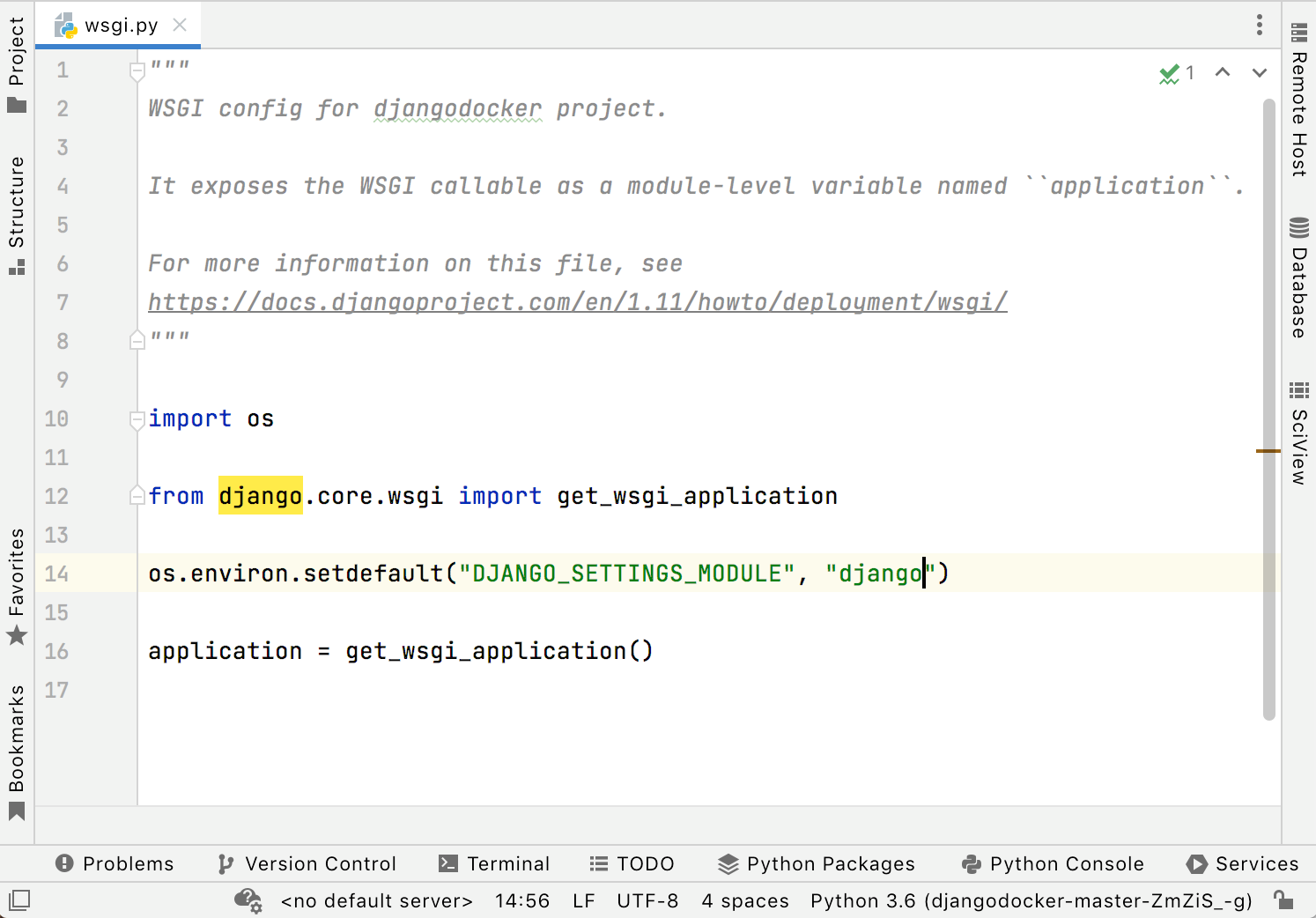
Task: Open the SciView panel
Action: 1298,433
